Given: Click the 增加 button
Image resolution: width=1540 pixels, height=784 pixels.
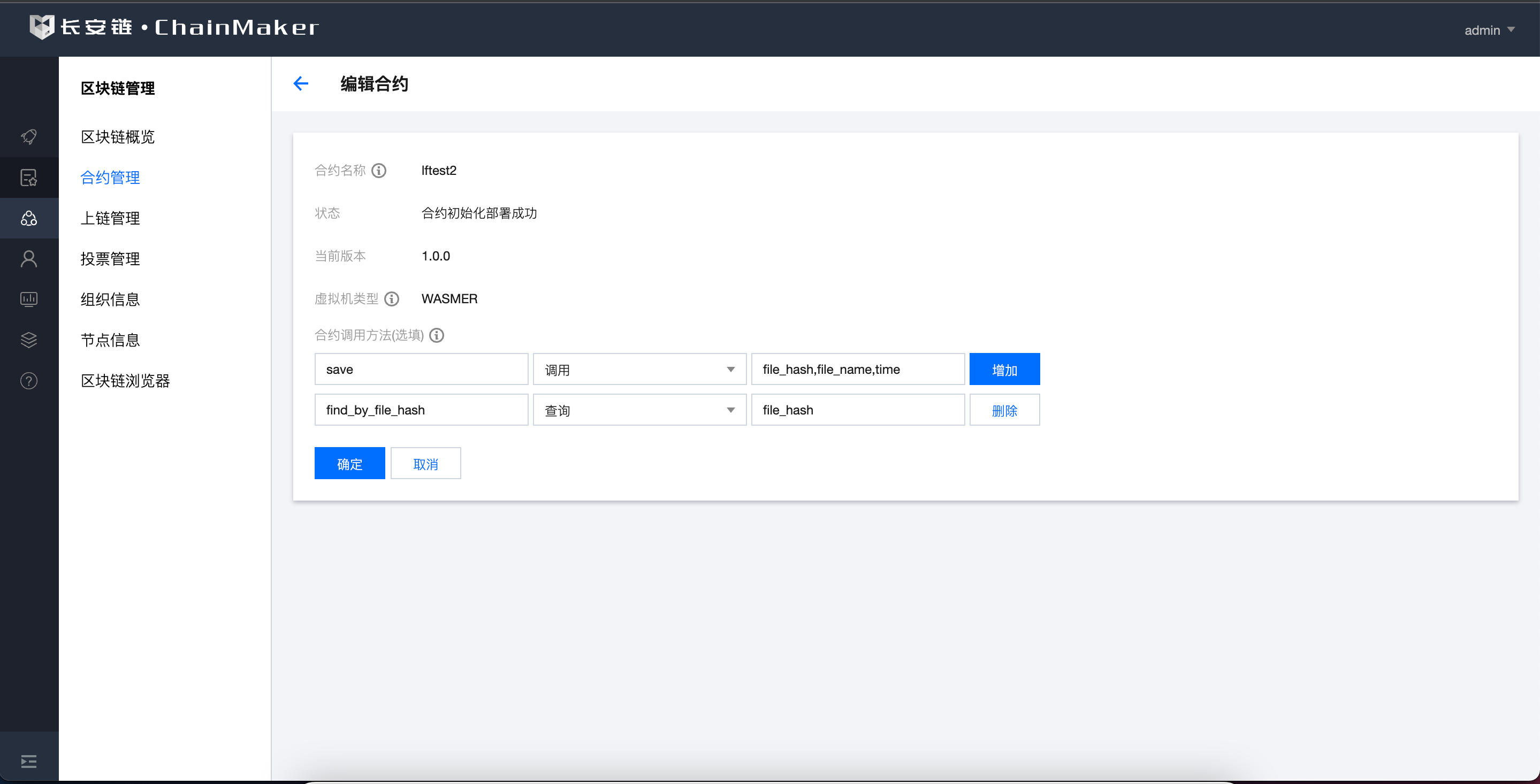Looking at the screenshot, I should click(1004, 370).
